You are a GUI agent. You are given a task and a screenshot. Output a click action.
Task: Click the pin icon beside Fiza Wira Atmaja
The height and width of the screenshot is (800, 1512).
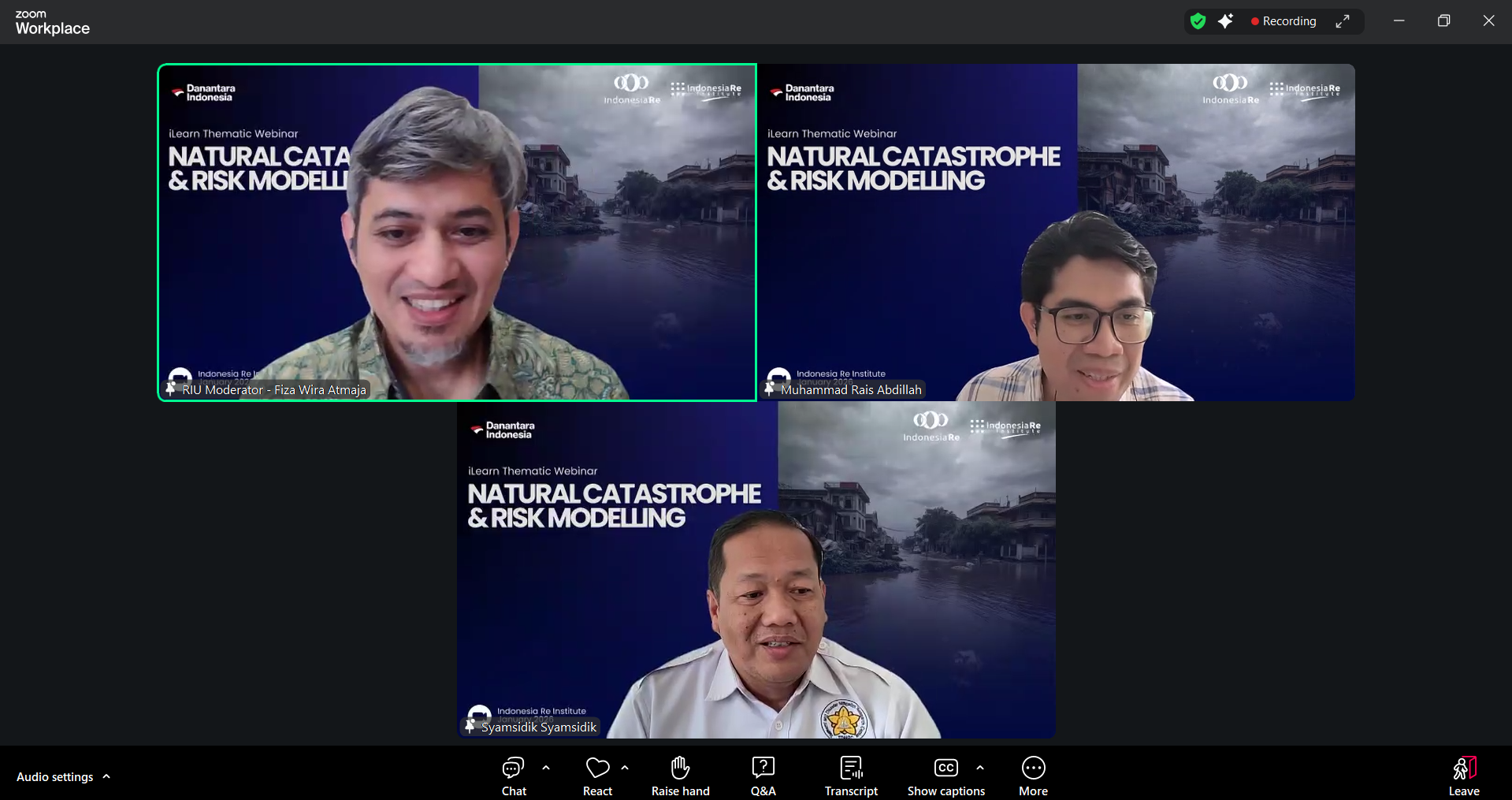(x=170, y=389)
